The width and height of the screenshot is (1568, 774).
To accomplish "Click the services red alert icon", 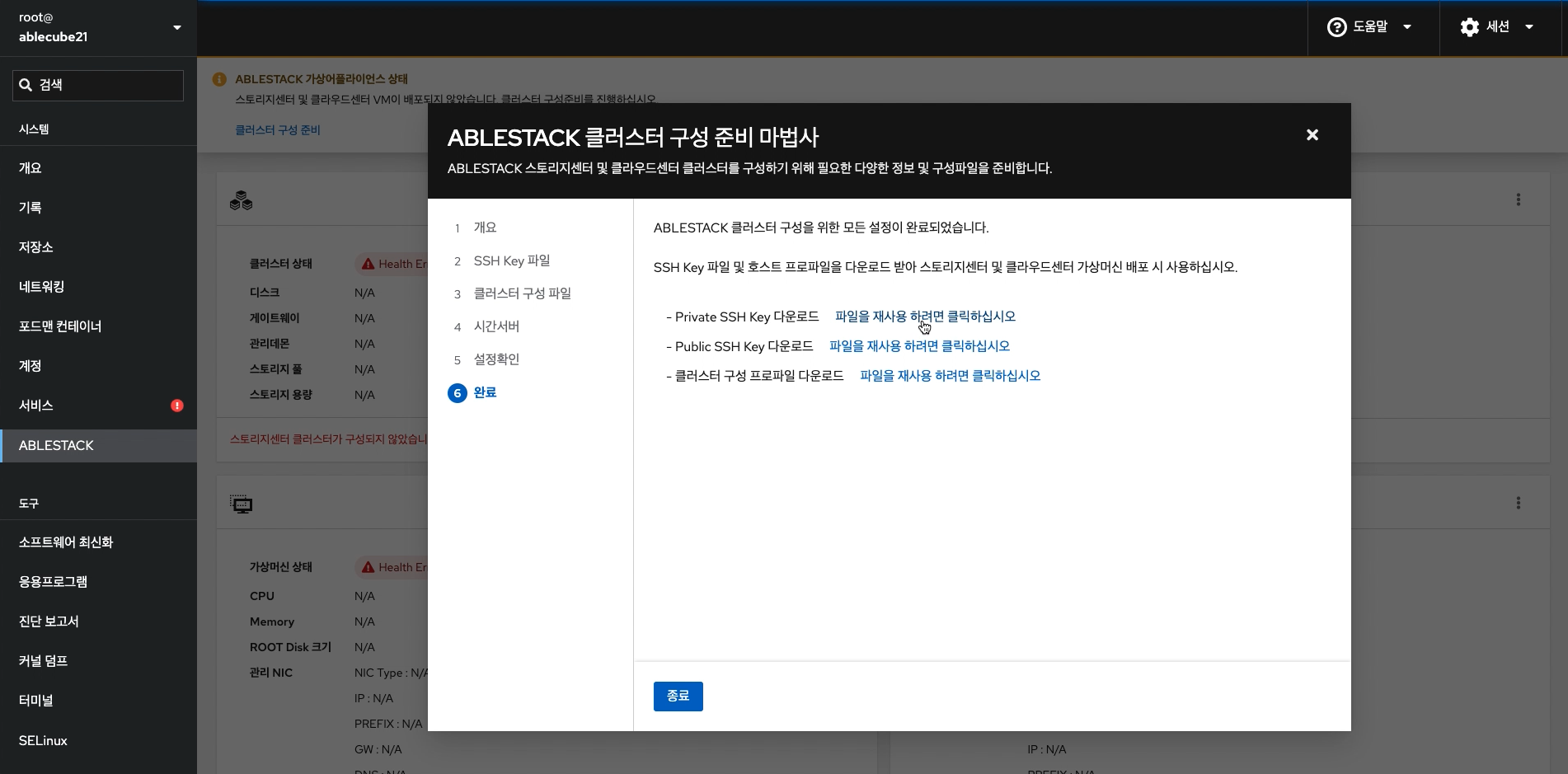I will (177, 406).
